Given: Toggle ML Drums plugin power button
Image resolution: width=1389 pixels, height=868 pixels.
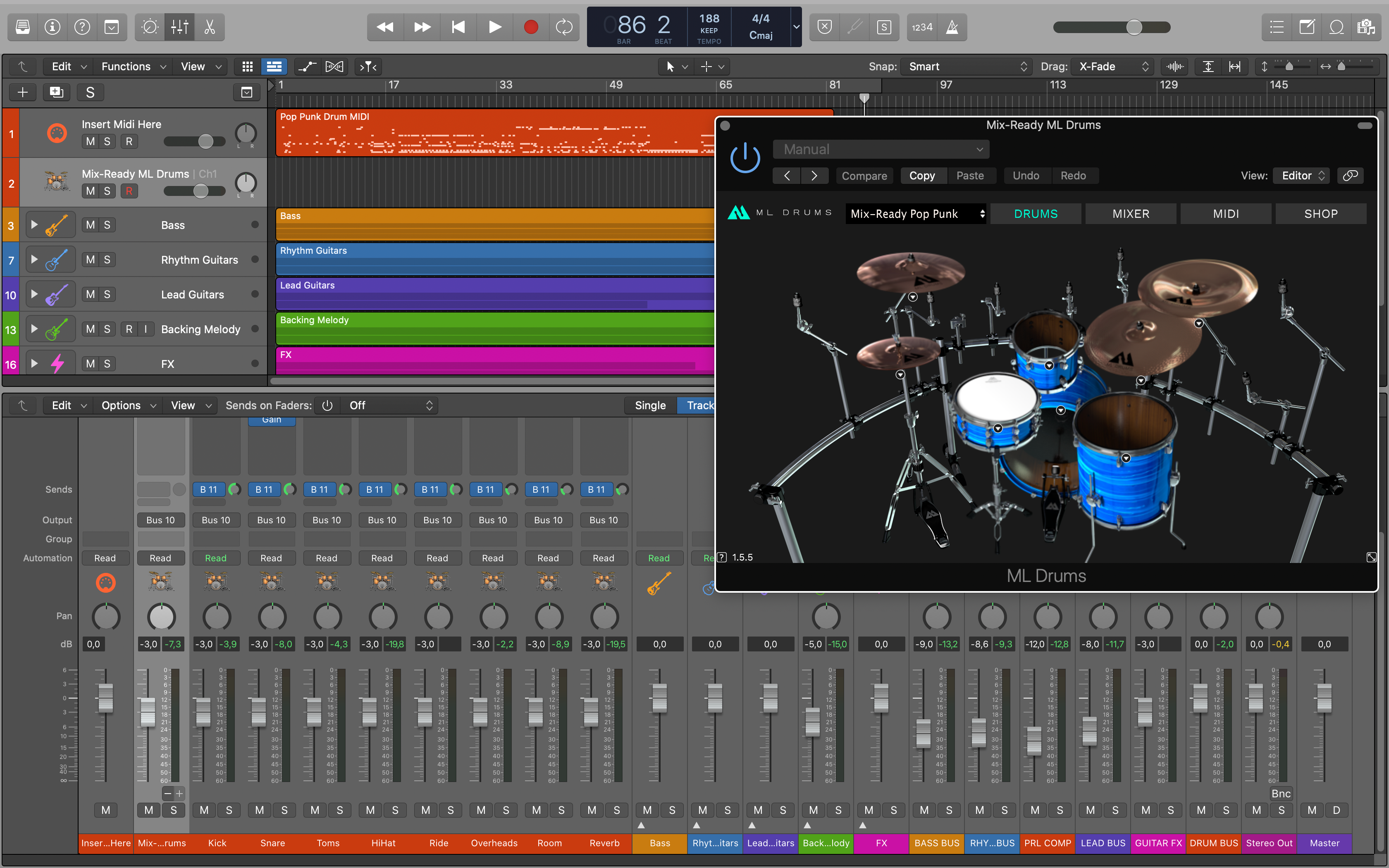Looking at the screenshot, I should [745, 157].
